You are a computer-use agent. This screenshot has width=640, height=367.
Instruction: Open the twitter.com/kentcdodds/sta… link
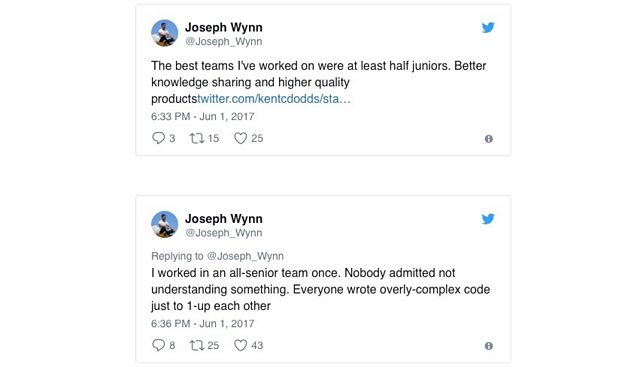coord(273,99)
